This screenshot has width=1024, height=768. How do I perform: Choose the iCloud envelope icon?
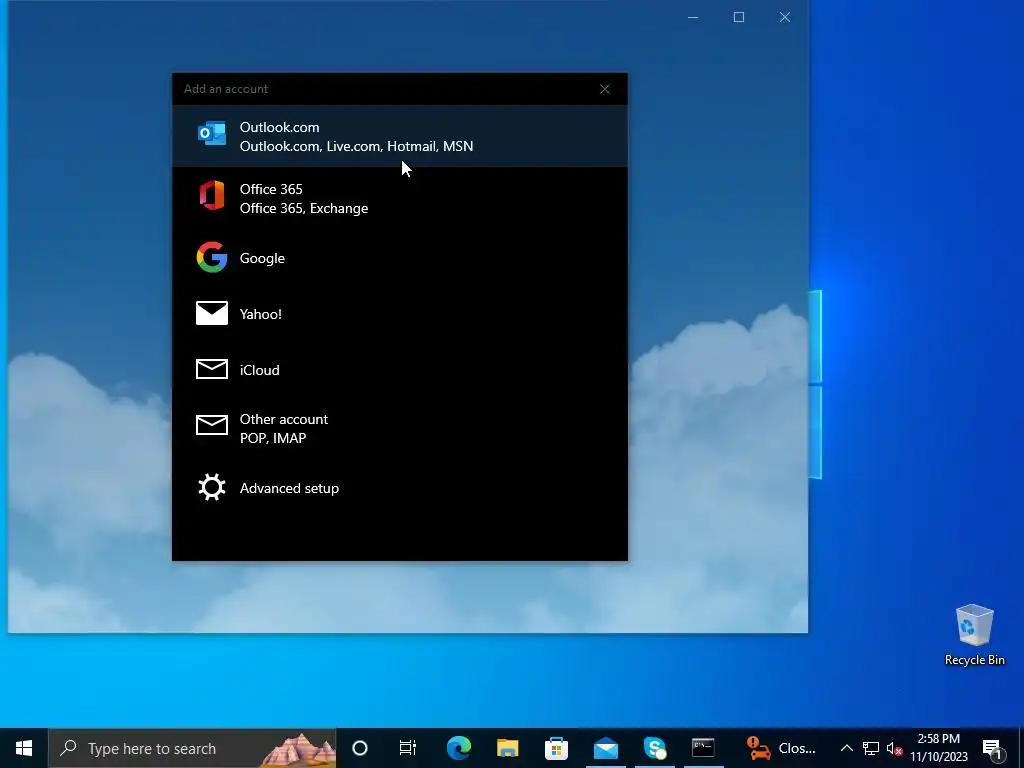(212, 369)
